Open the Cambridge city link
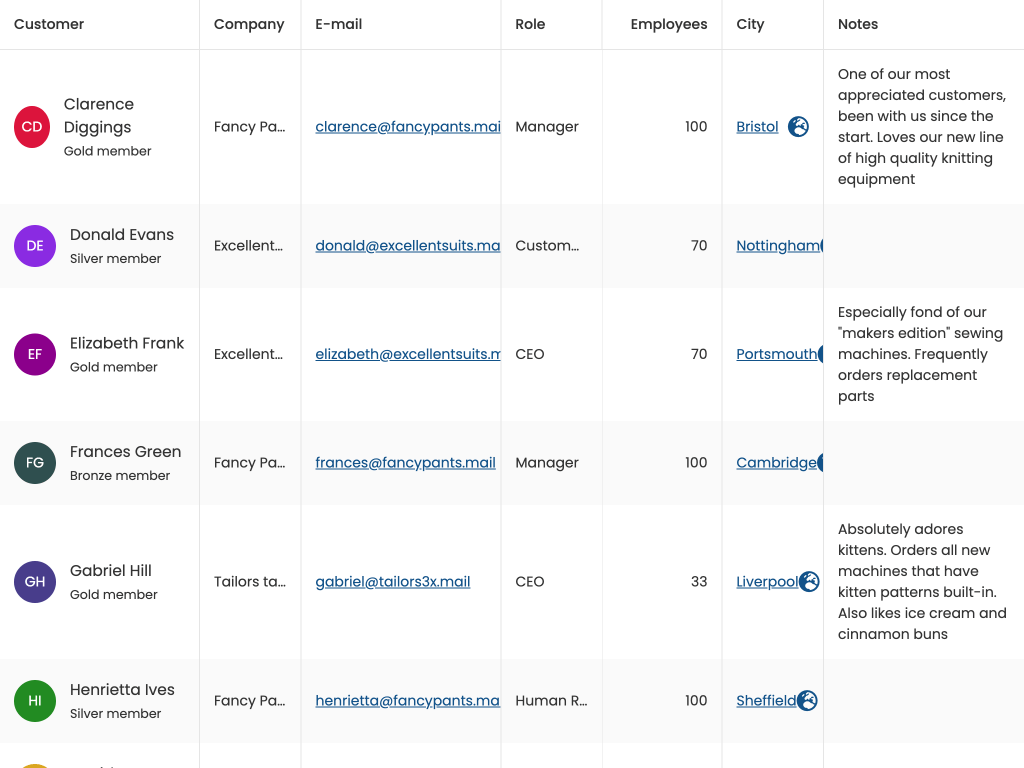Screen dimensions: 1024x768 tap(776, 463)
